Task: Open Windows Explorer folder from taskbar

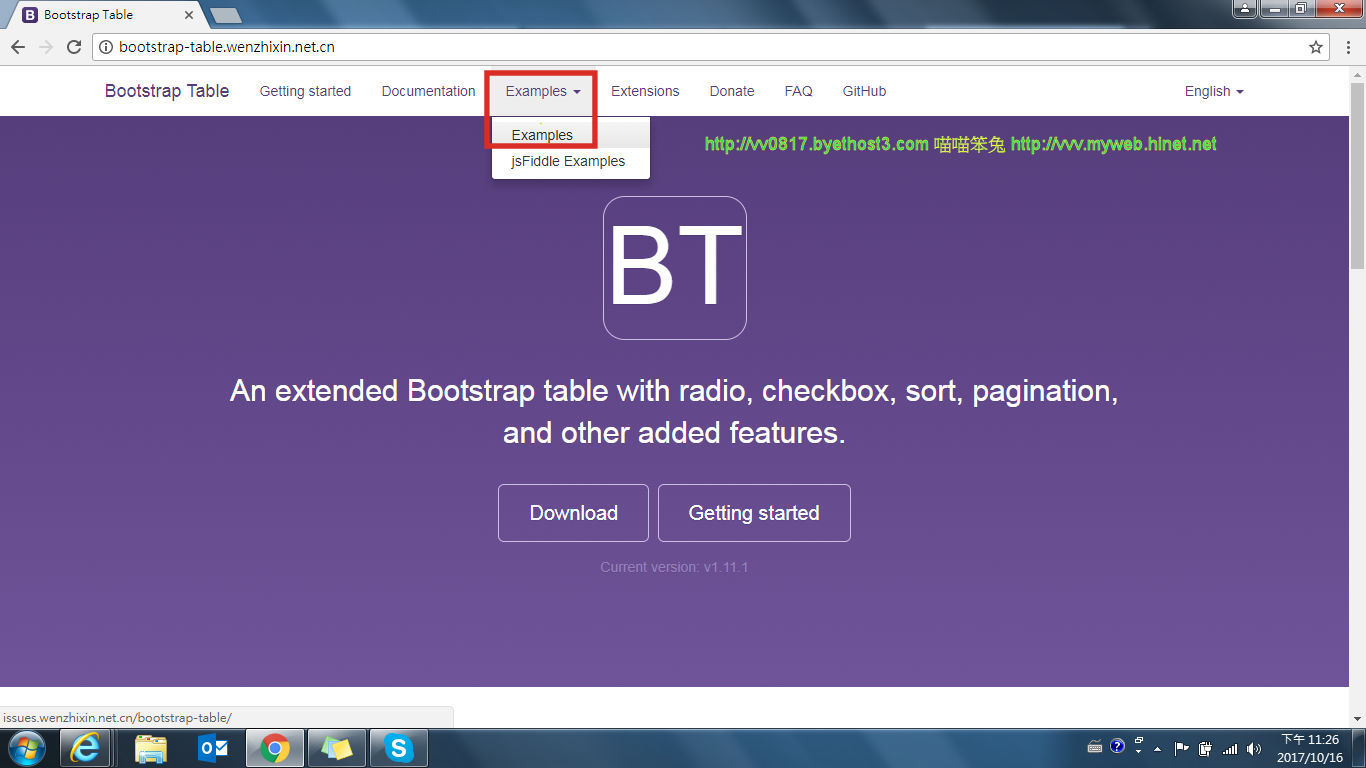Action: (x=151, y=748)
